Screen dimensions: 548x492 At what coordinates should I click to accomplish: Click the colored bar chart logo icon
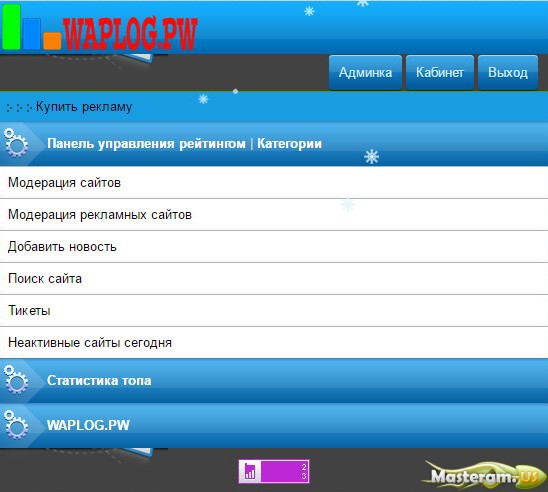click(31, 27)
